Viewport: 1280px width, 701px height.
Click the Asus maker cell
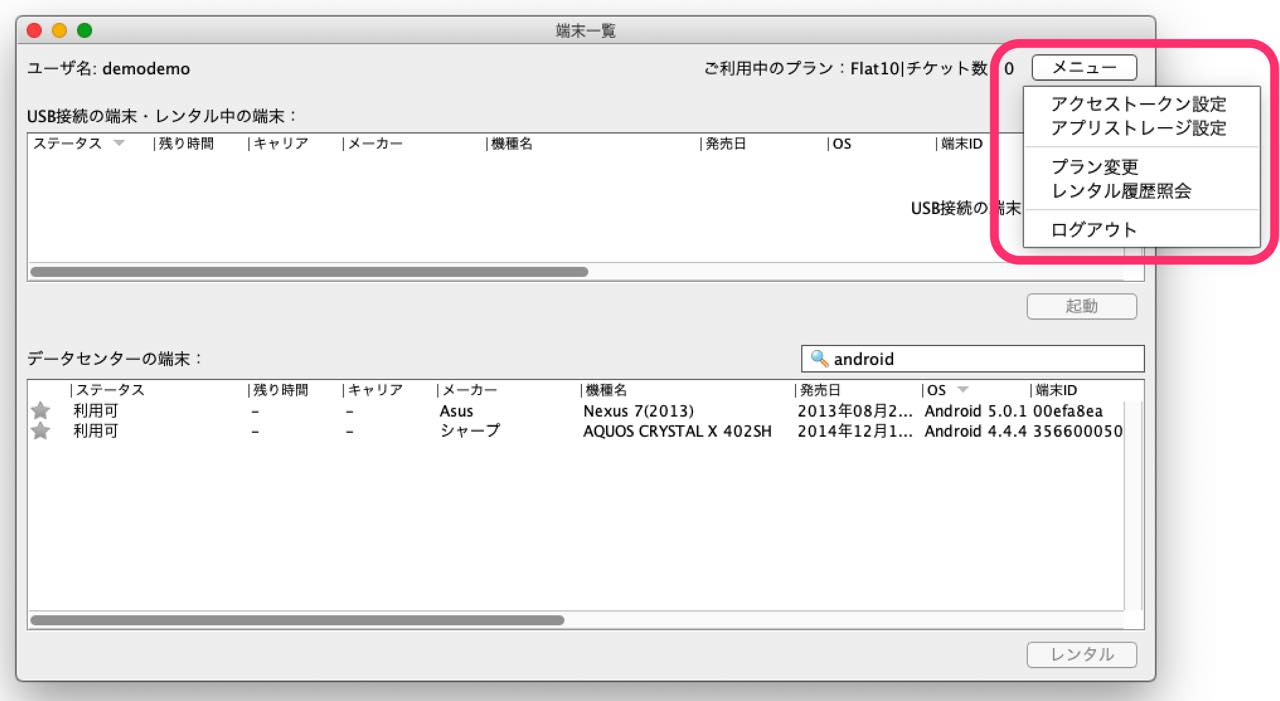[456, 411]
